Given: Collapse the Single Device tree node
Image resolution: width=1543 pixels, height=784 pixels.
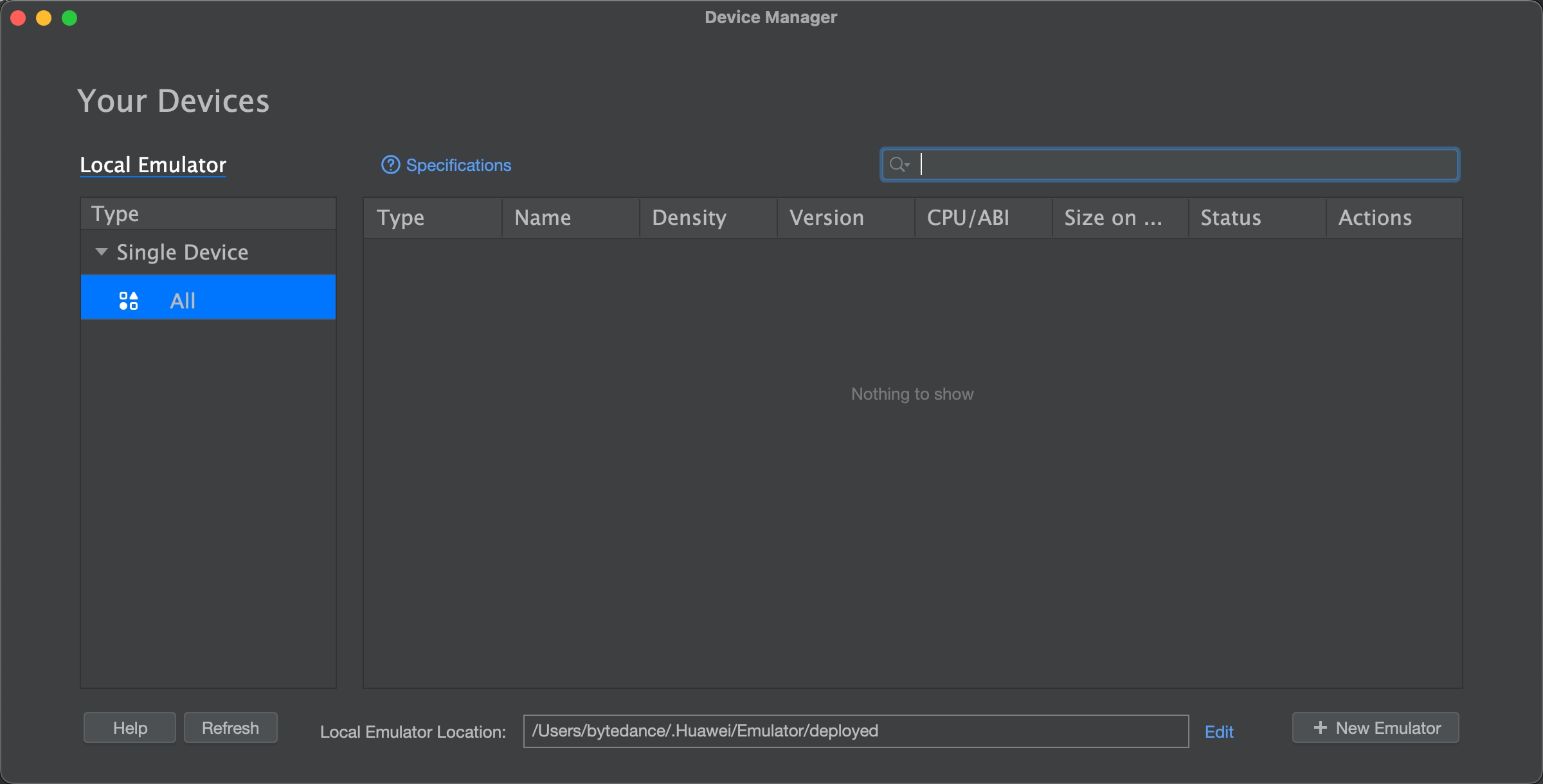Looking at the screenshot, I should (x=101, y=252).
